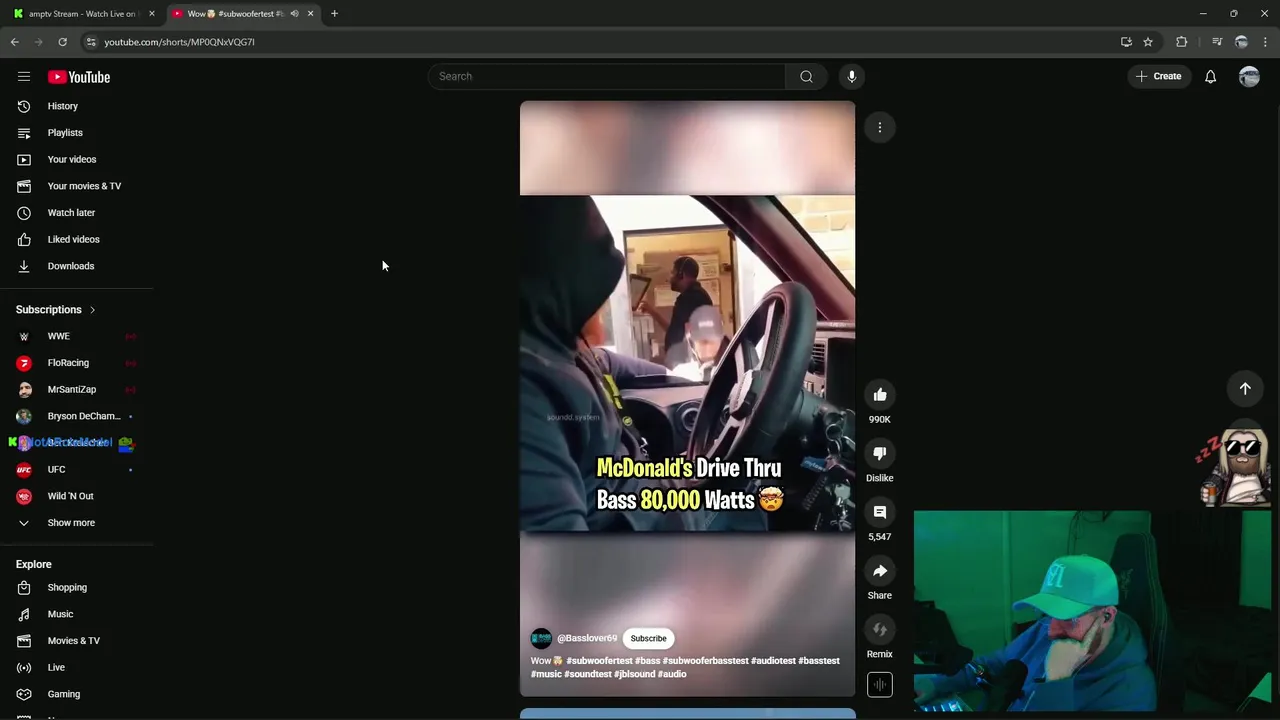
Task: Open Chrome three-dot menu
Action: click(1265, 42)
